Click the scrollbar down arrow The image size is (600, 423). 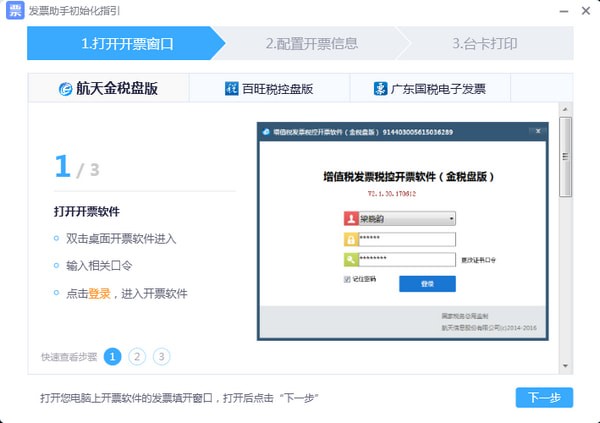[x=565, y=366]
